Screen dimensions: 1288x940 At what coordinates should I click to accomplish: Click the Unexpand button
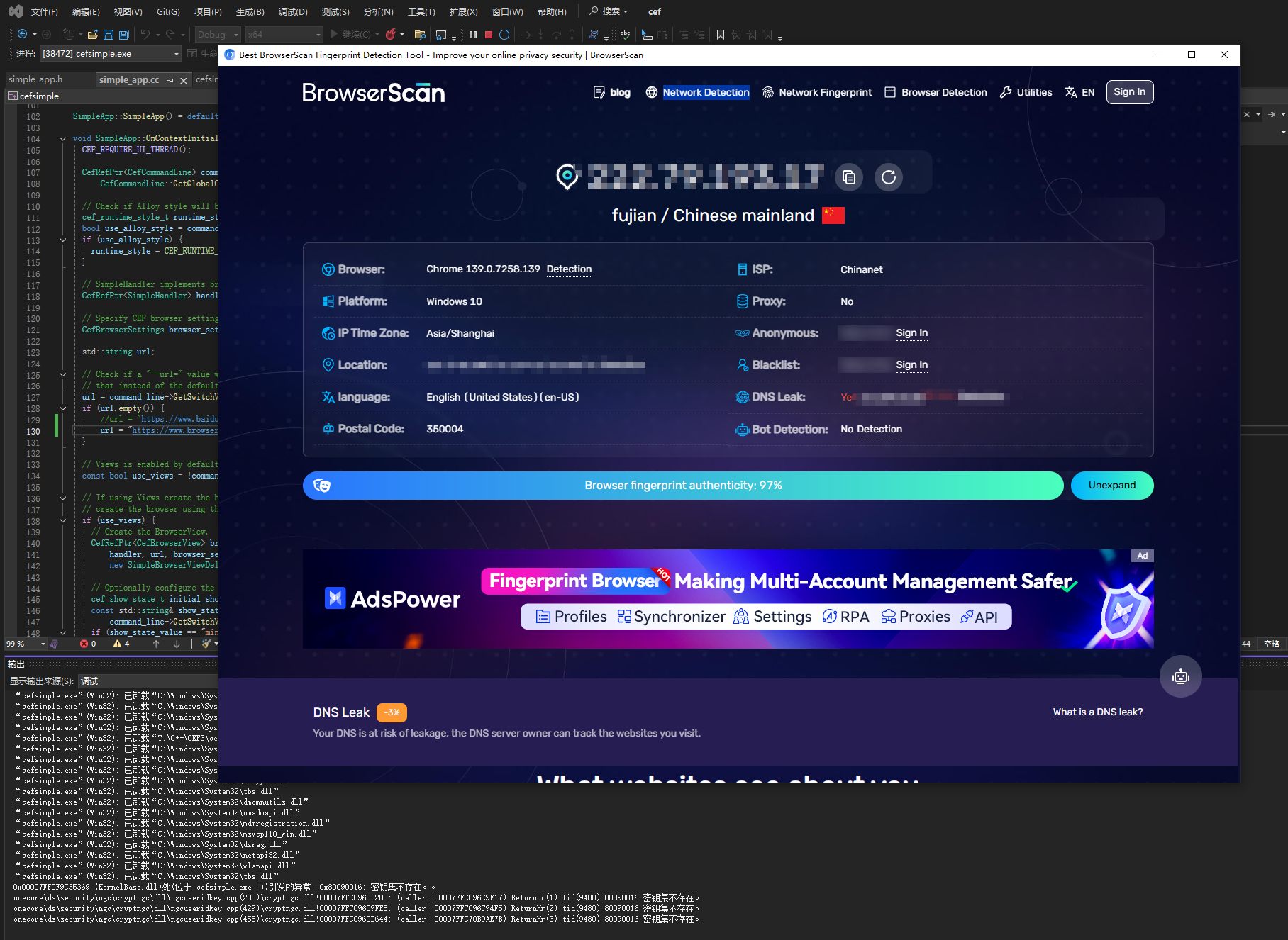(x=1112, y=486)
